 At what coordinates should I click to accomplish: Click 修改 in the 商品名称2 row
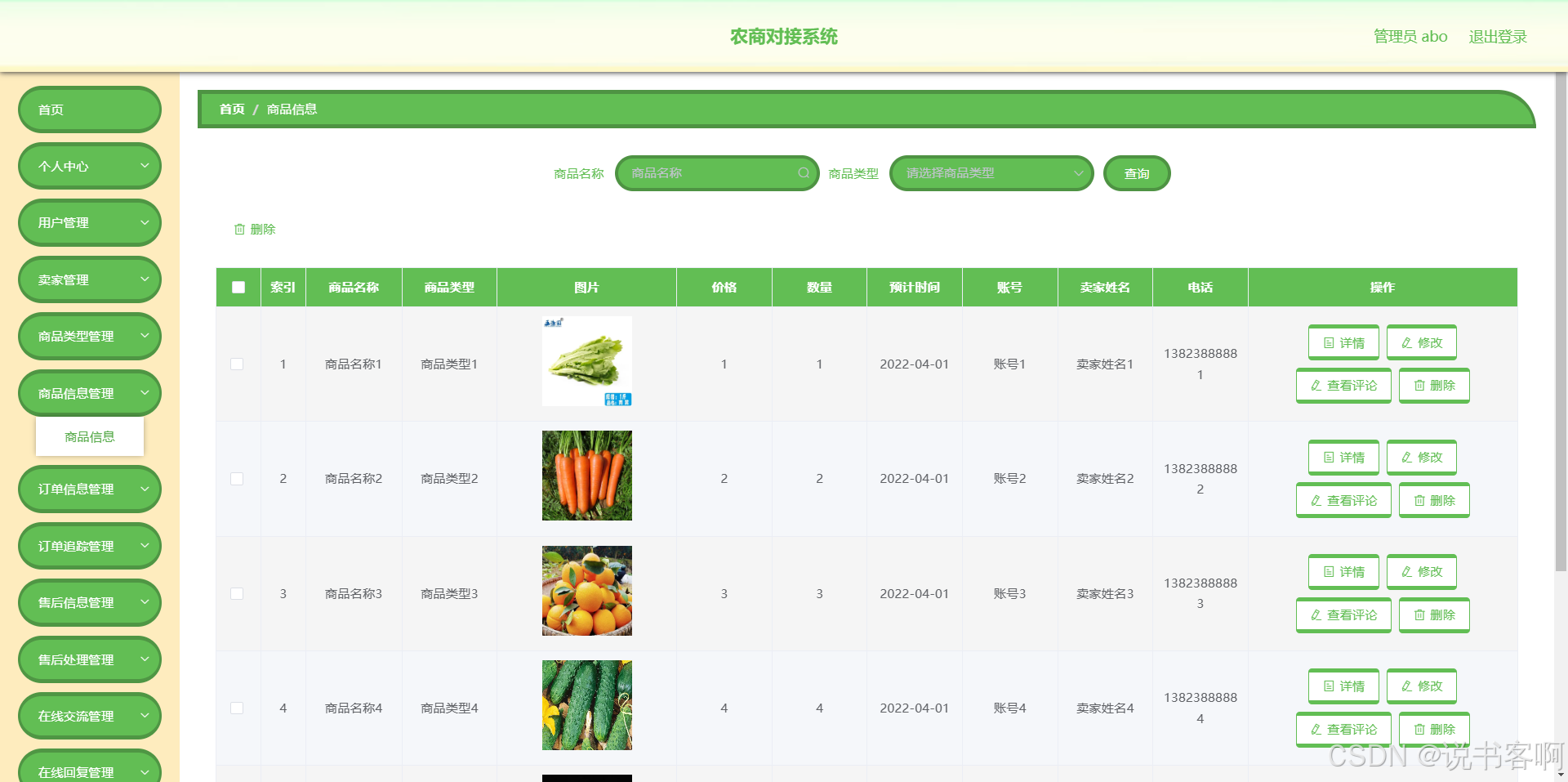coord(1422,458)
